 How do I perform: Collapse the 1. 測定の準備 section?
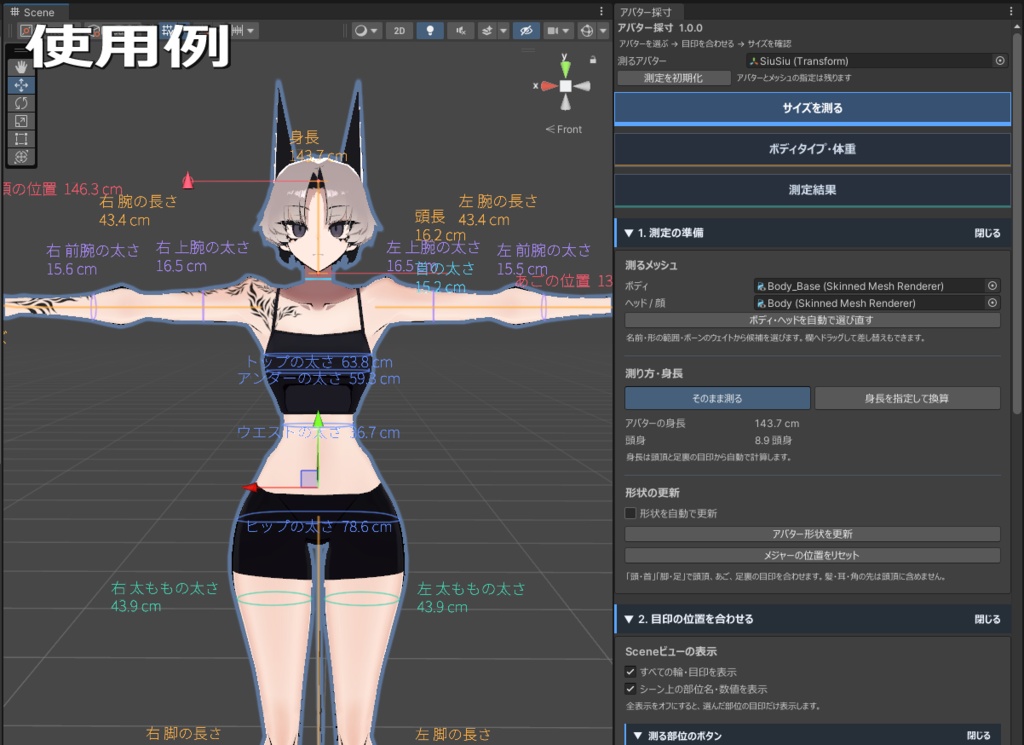(x=629, y=233)
